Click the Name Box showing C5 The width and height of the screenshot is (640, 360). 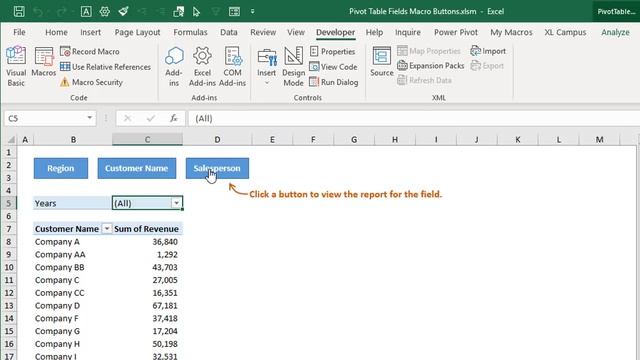coord(45,118)
